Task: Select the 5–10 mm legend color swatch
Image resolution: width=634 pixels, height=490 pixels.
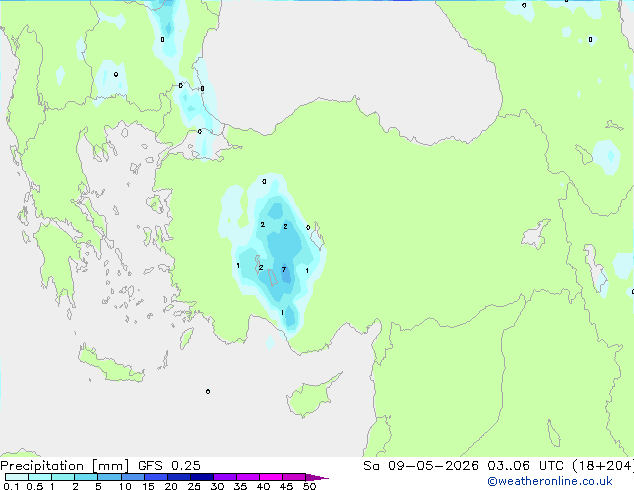Action: pos(109,477)
